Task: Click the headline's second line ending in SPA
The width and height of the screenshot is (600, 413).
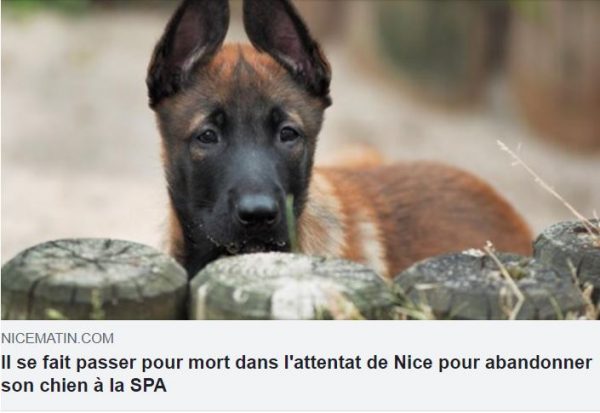Action: click(x=84, y=385)
